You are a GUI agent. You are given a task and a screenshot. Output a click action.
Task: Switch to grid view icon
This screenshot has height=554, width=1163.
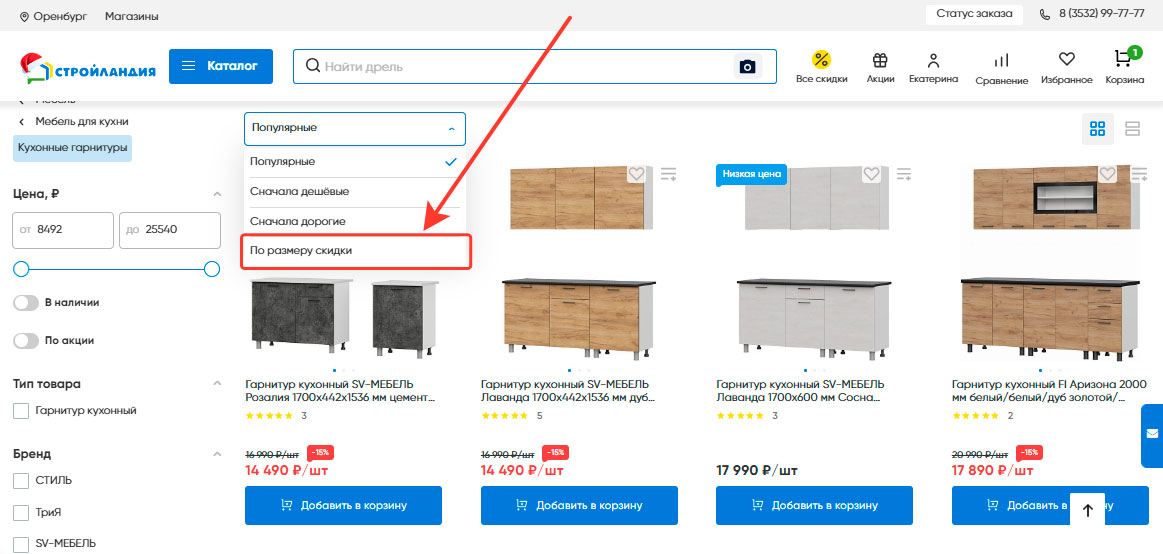coord(1097,129)
